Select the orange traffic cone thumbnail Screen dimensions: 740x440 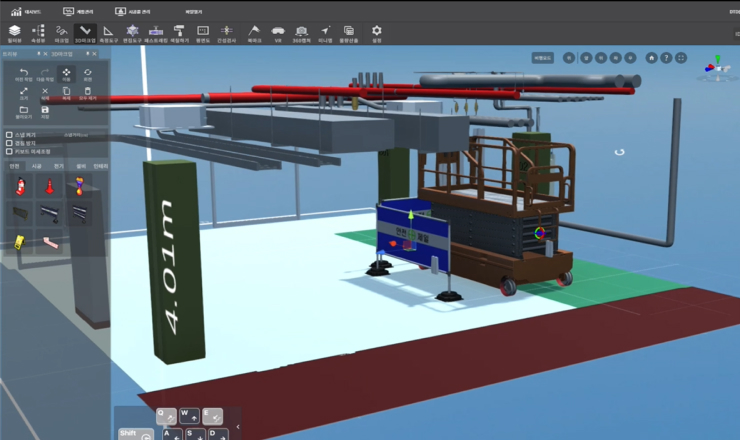[48, 185]
